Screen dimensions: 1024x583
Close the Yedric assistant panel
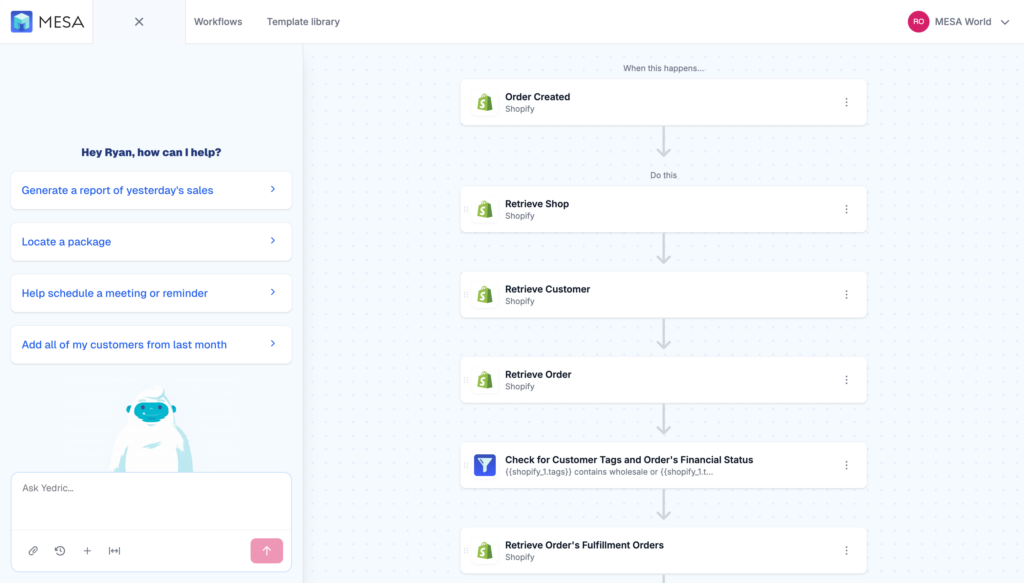point(139,22)
